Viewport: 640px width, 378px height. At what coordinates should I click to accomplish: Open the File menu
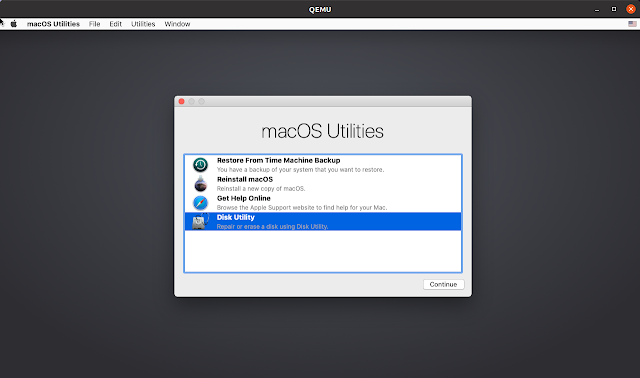(94, 24)
